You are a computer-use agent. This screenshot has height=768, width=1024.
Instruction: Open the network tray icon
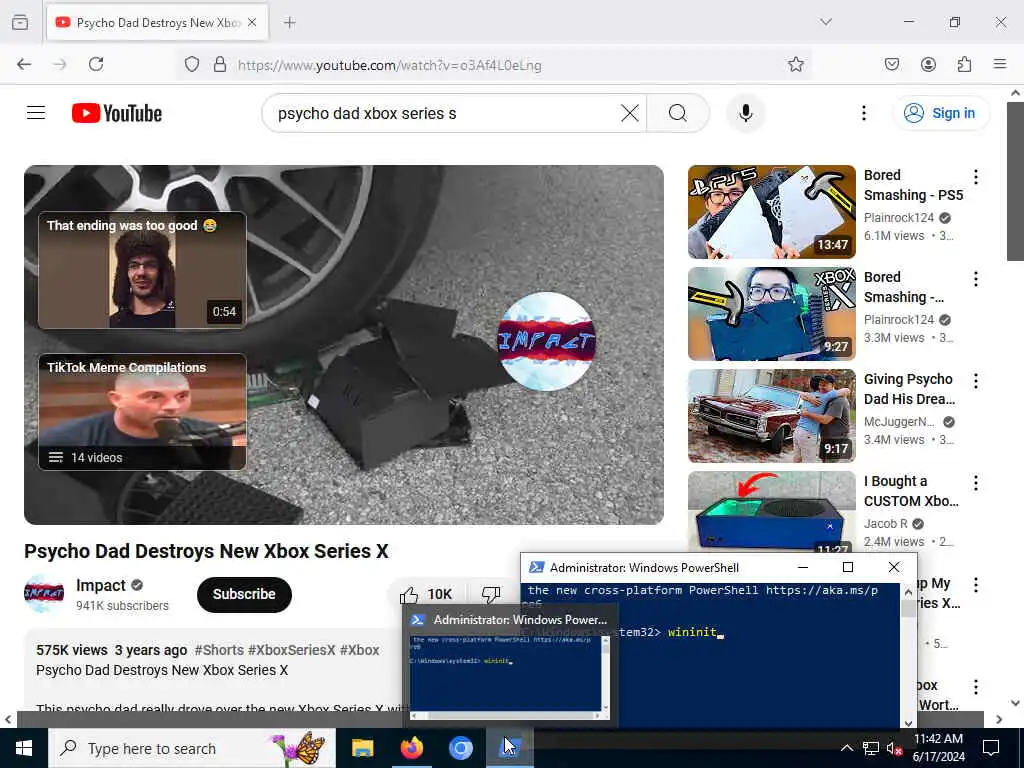tap(871, 748)
